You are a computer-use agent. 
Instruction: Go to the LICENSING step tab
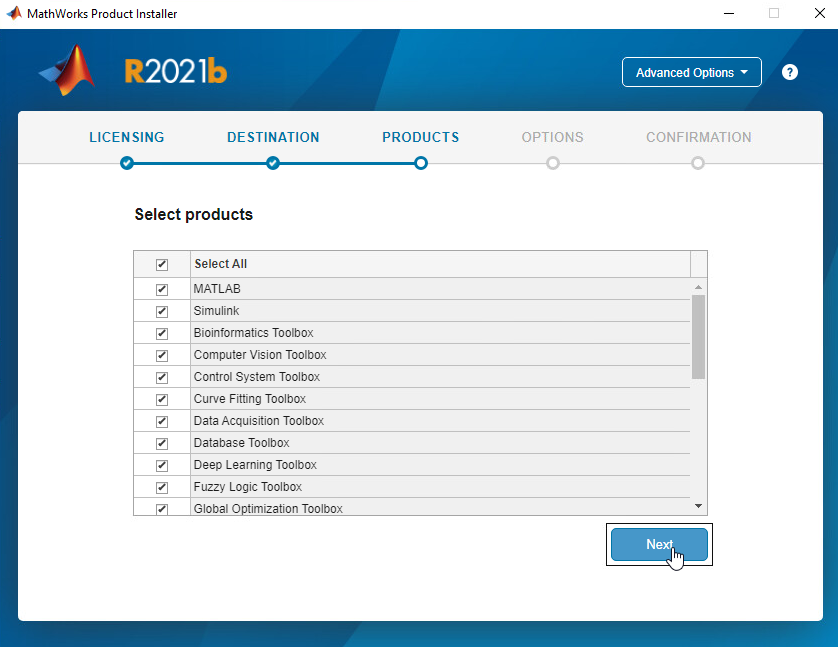126,137
